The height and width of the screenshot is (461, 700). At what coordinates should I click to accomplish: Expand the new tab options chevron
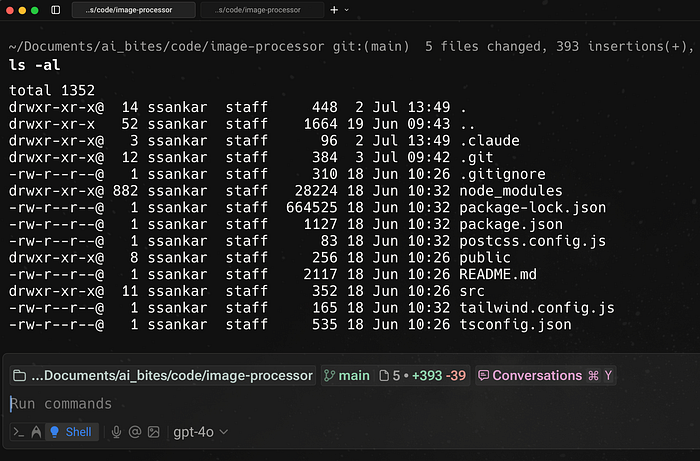click(346, 10)
